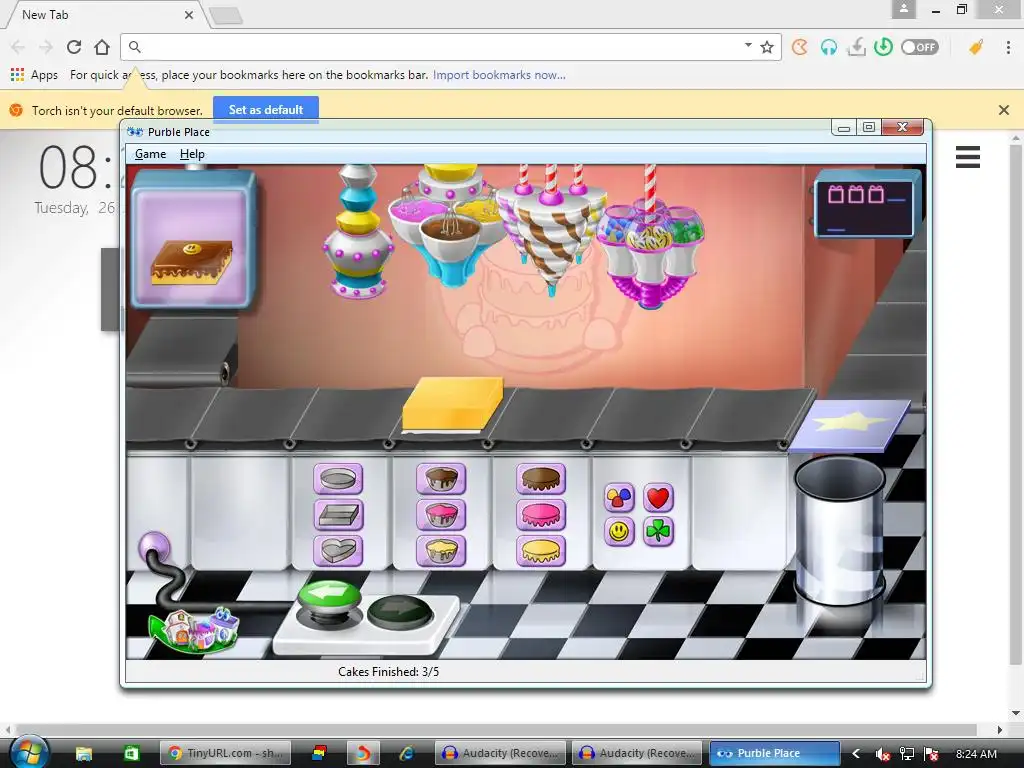Pick the pink icing button

541,515
